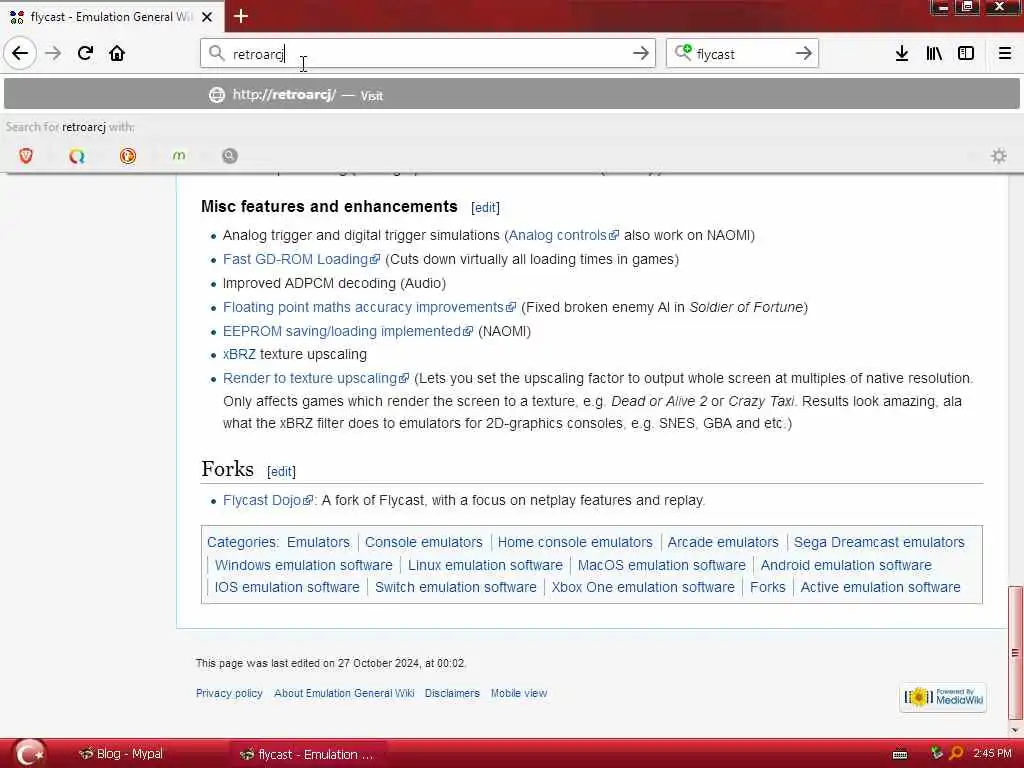This screenshot has width=1024, height=768.
Task: Open the Forks category link
Action: click(x=767, y=587)
